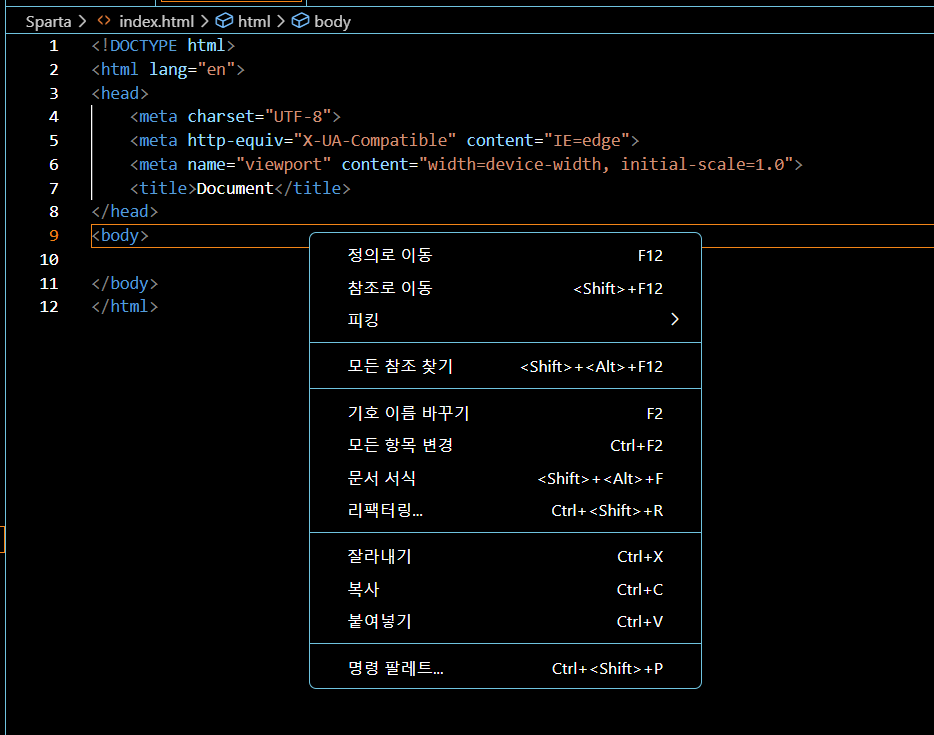
Task: Open 리팩터링... from context menu
Action: point(505,510)
